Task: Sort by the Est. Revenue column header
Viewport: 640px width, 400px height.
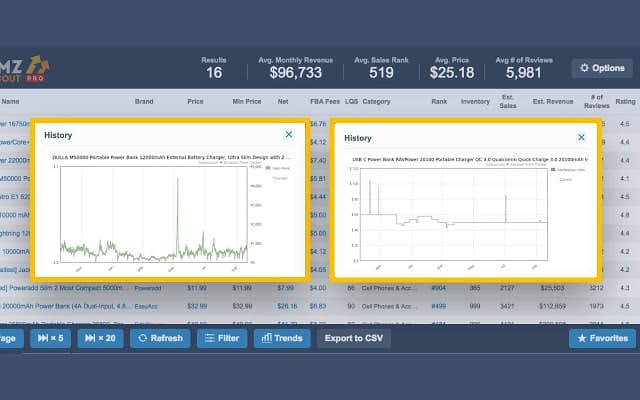Action: click(553, 101)
